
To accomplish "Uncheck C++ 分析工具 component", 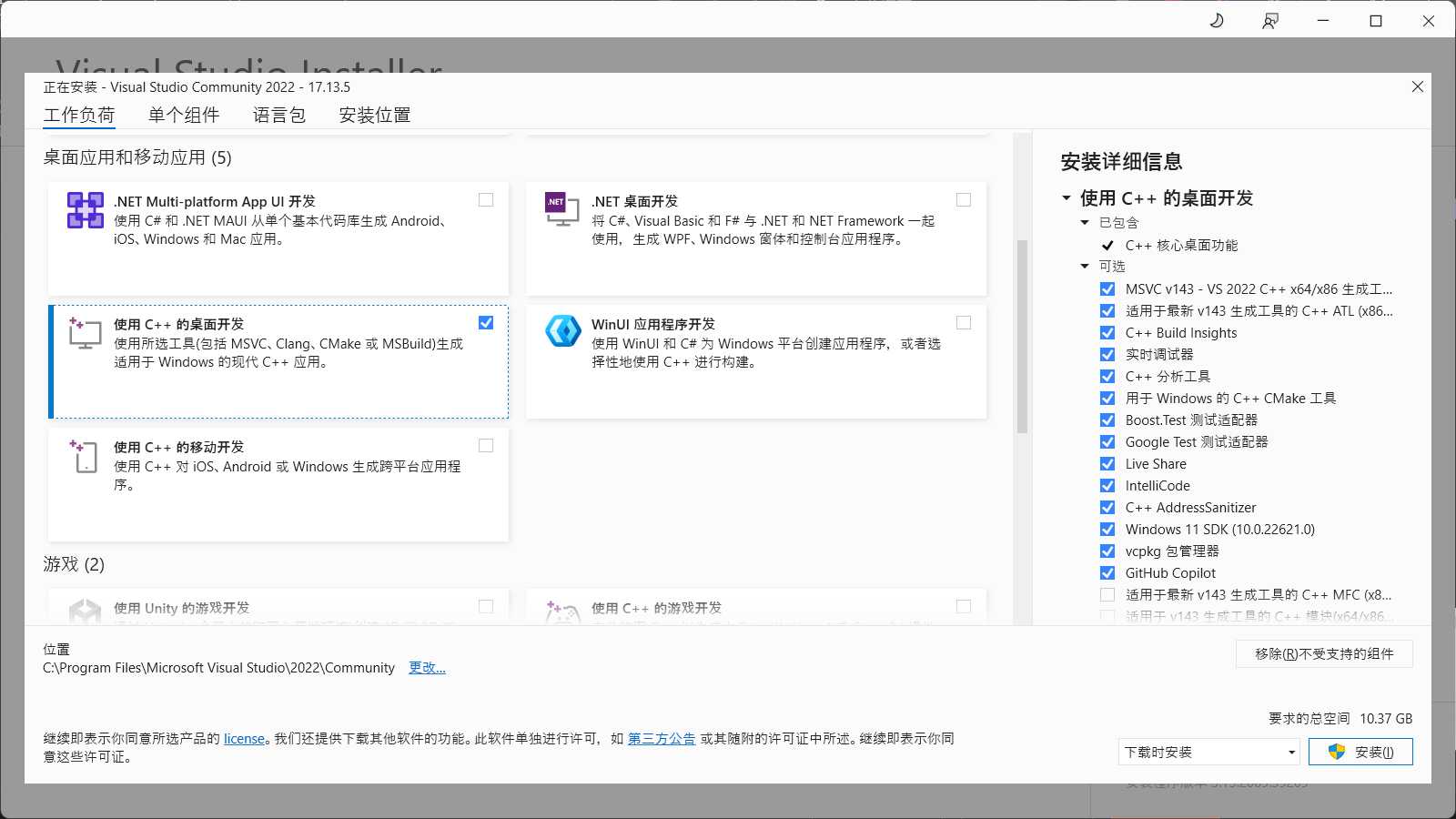I will (x=1107, y=377).
